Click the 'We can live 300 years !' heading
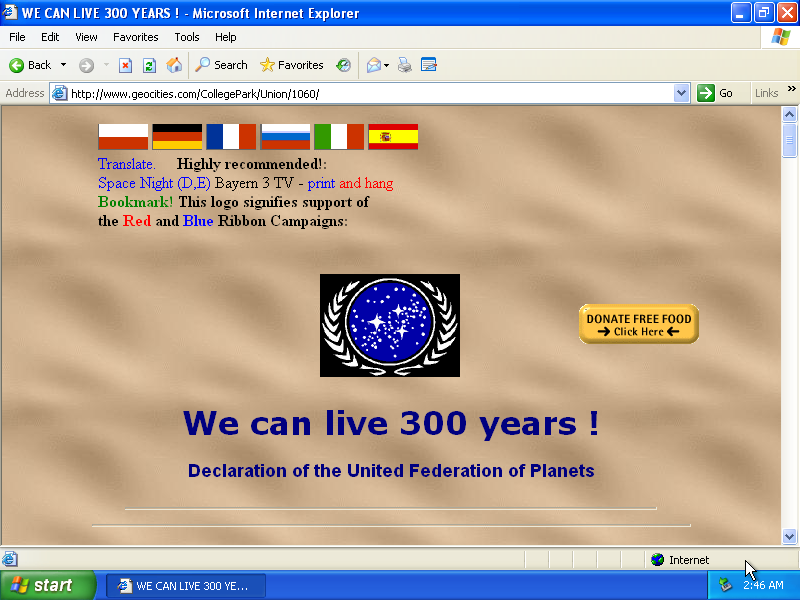Screen dimensions: 800x600 pyautogui.click(x=391, y=423)
